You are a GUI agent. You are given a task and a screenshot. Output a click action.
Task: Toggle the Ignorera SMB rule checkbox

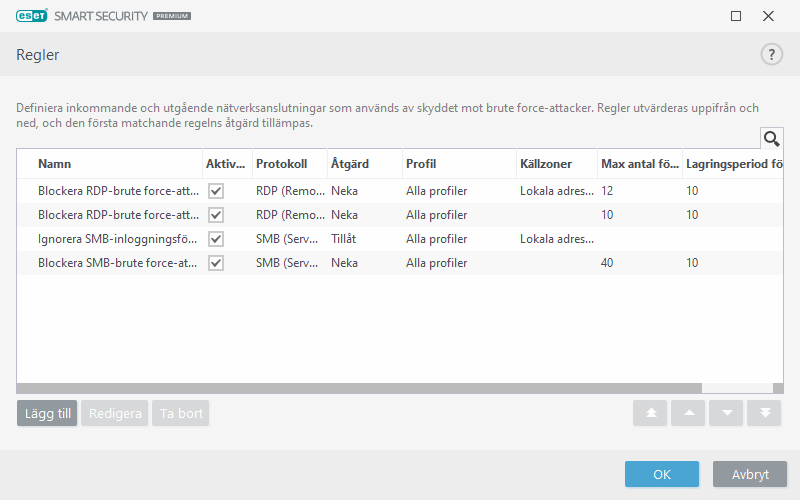[215, 239]
